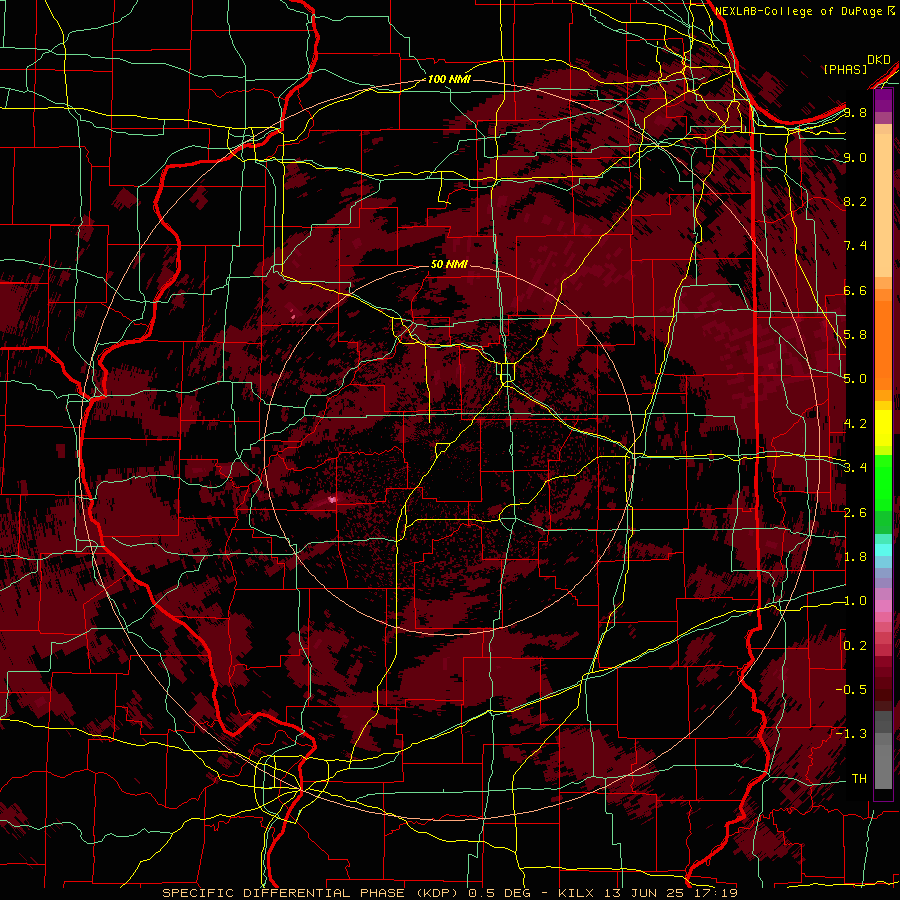Click the cyan segment of the color bar

883,550
